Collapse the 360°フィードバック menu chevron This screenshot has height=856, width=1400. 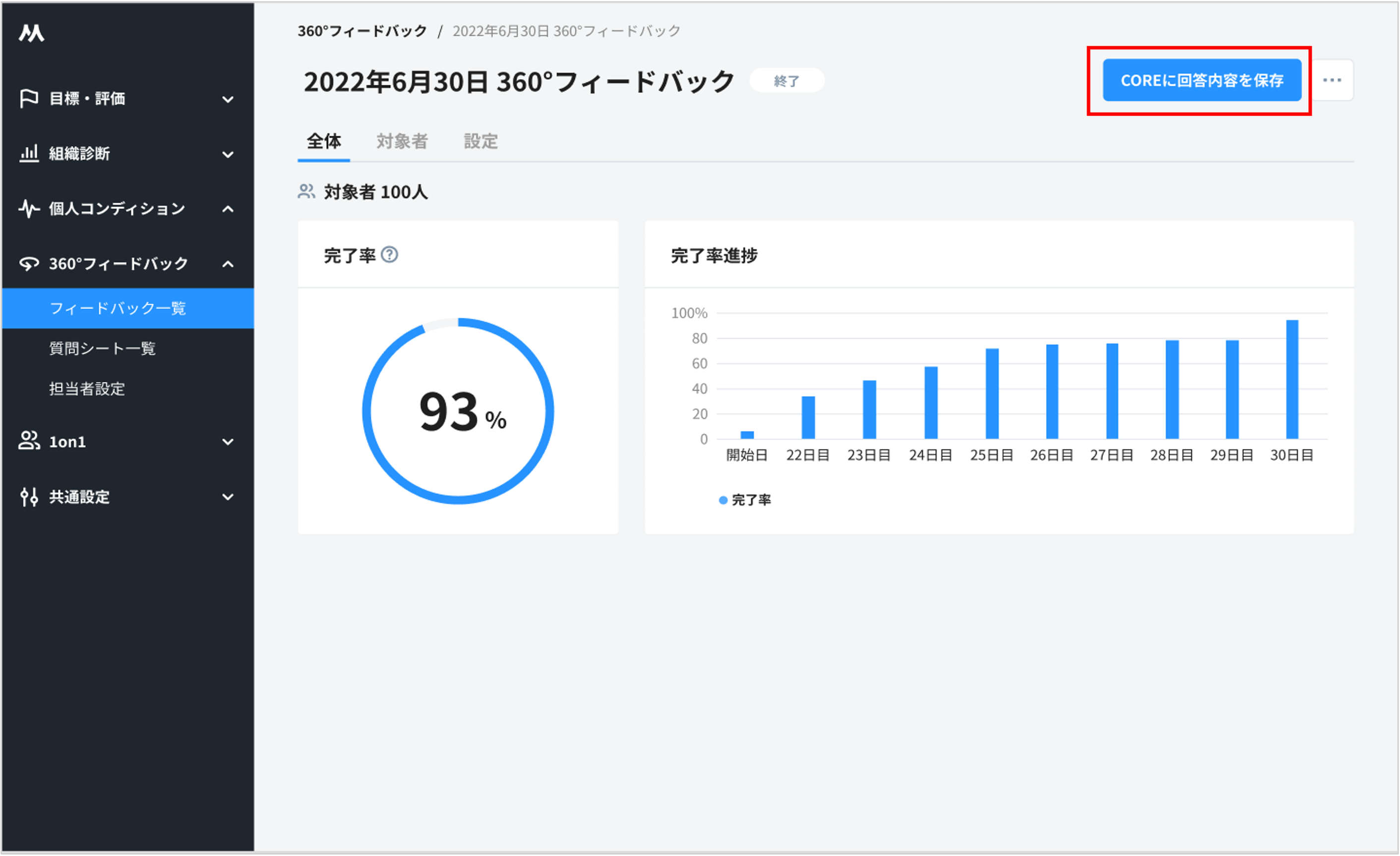pyautogui.click(x=229, y=263)
